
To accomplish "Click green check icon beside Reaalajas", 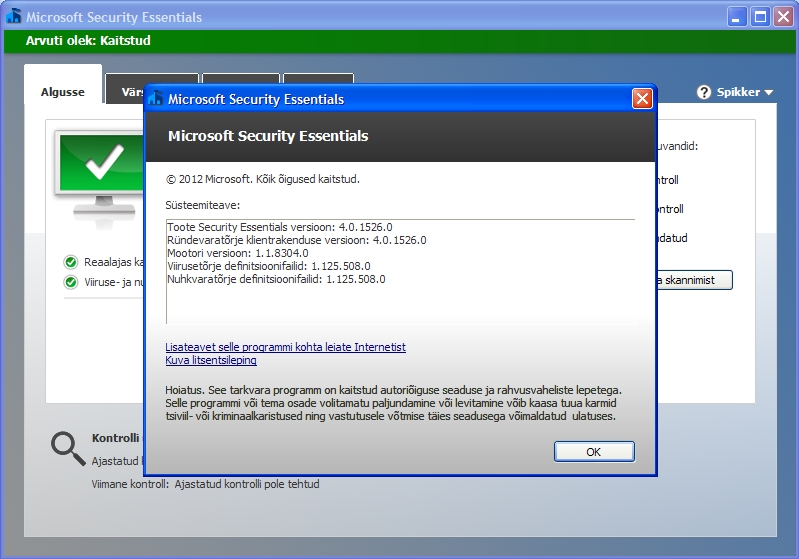I will pyautogui.click(x=71, y=262).
